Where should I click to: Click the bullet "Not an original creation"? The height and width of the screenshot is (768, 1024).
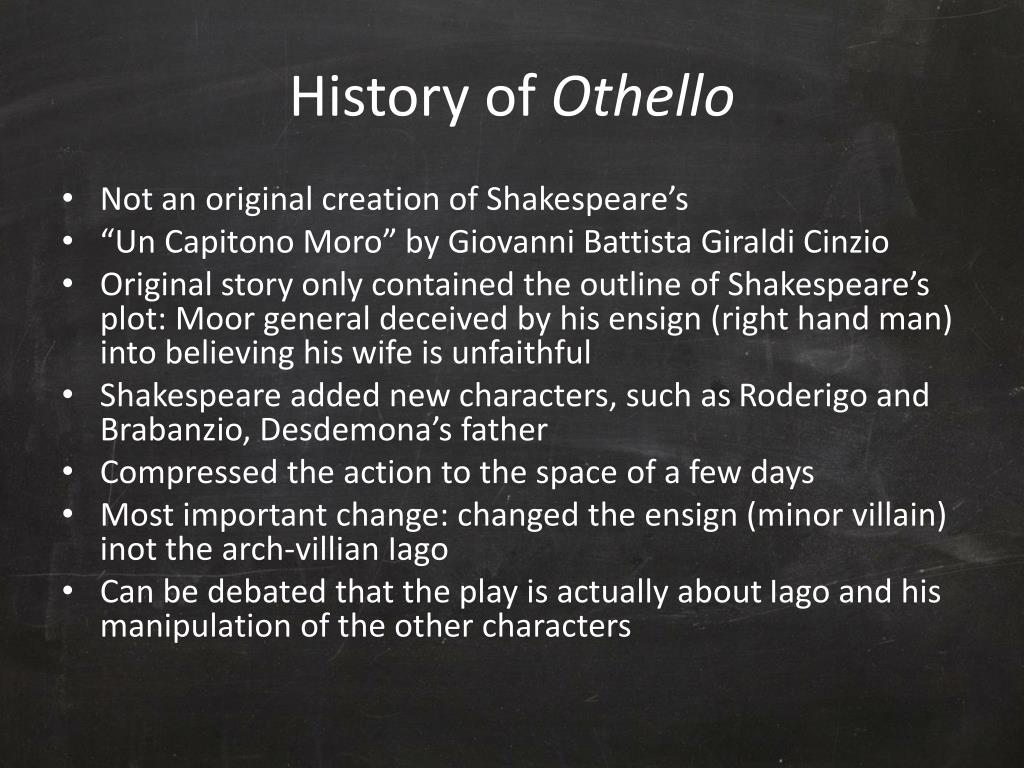[394, 199]
